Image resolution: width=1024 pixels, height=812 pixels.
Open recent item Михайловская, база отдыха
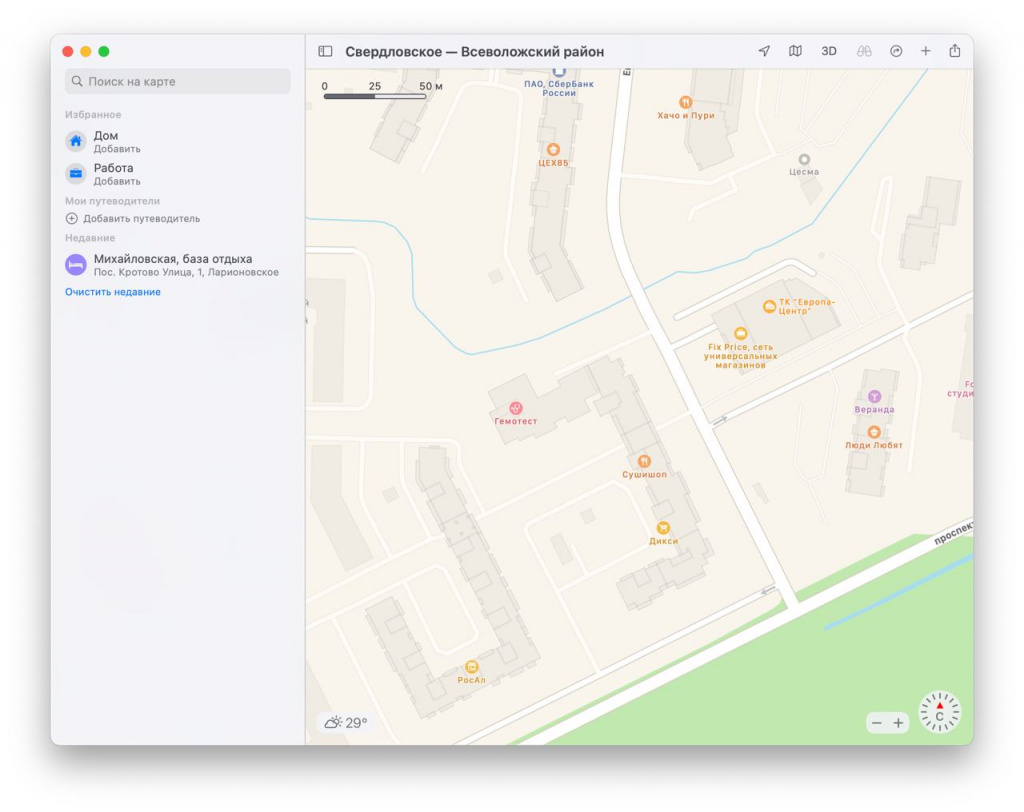pos(172,264)
